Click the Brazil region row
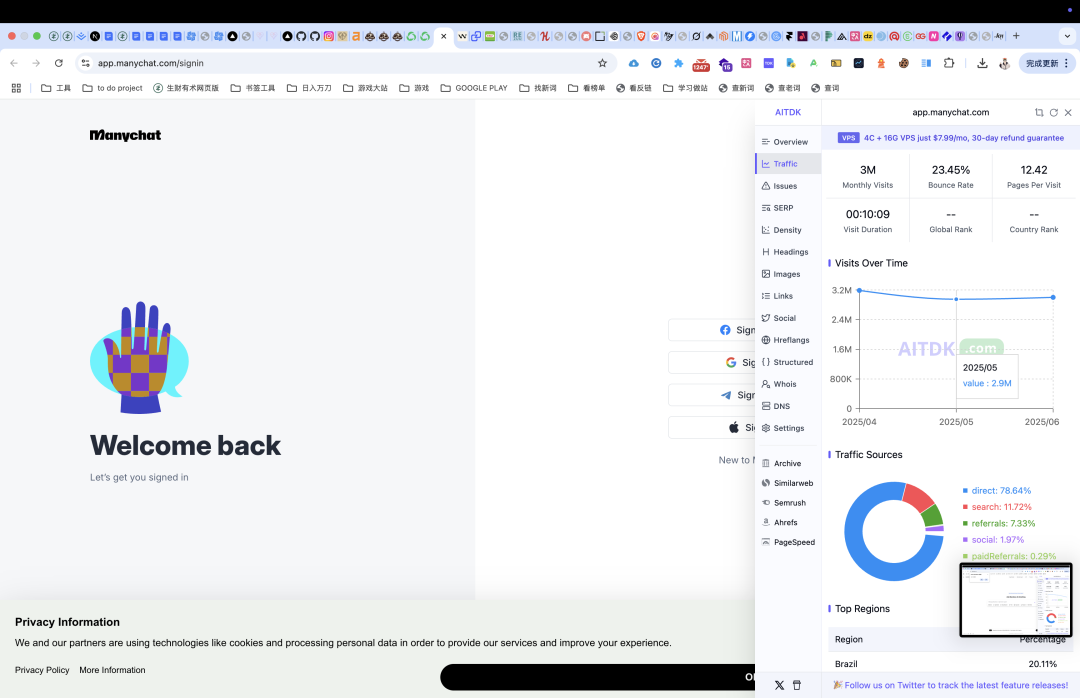This screenshot has width=1080, height=698. 951,664
